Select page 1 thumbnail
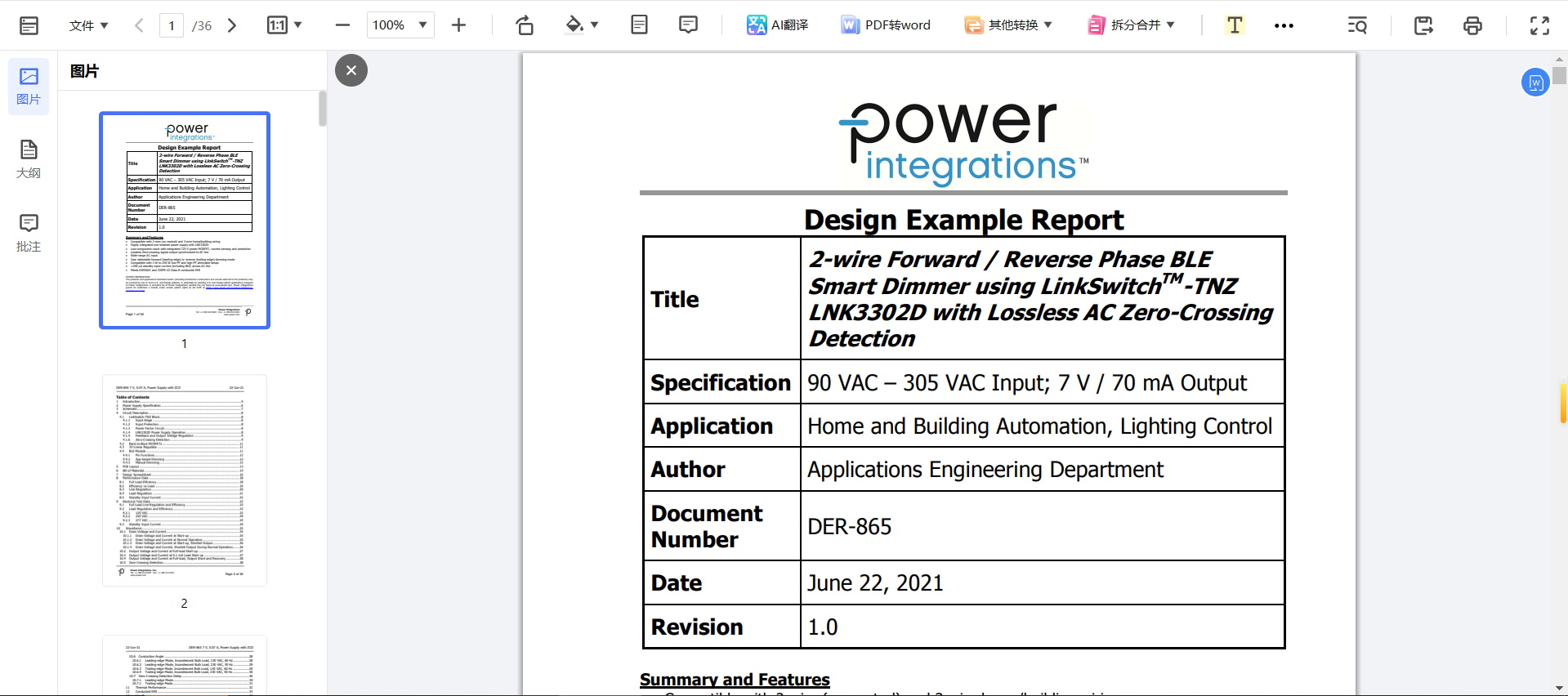1568x696 pixels. pos(185,221)
